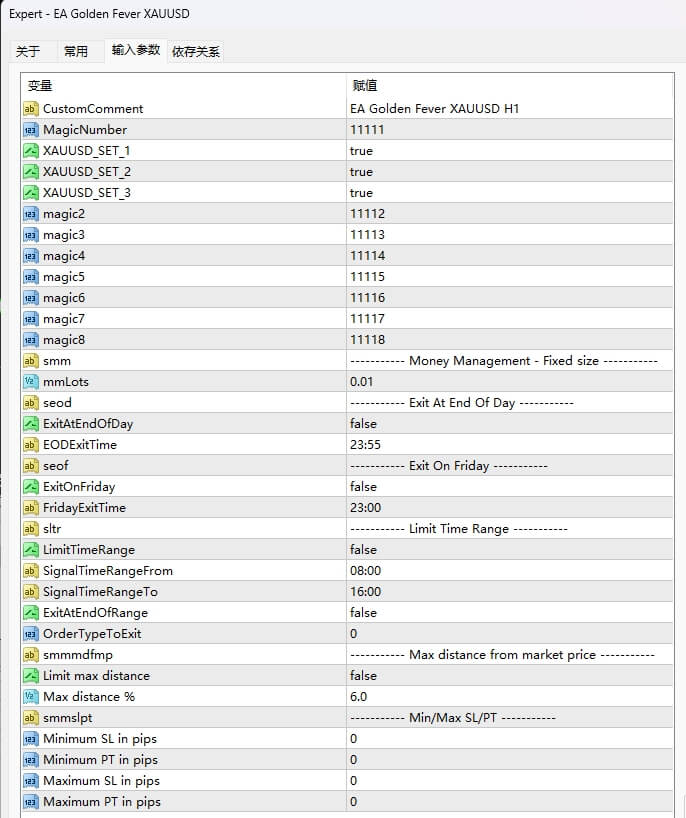The image size is (686, 818).
Task: Switch to the 常用 tab
Action: (x=76, y=52)
